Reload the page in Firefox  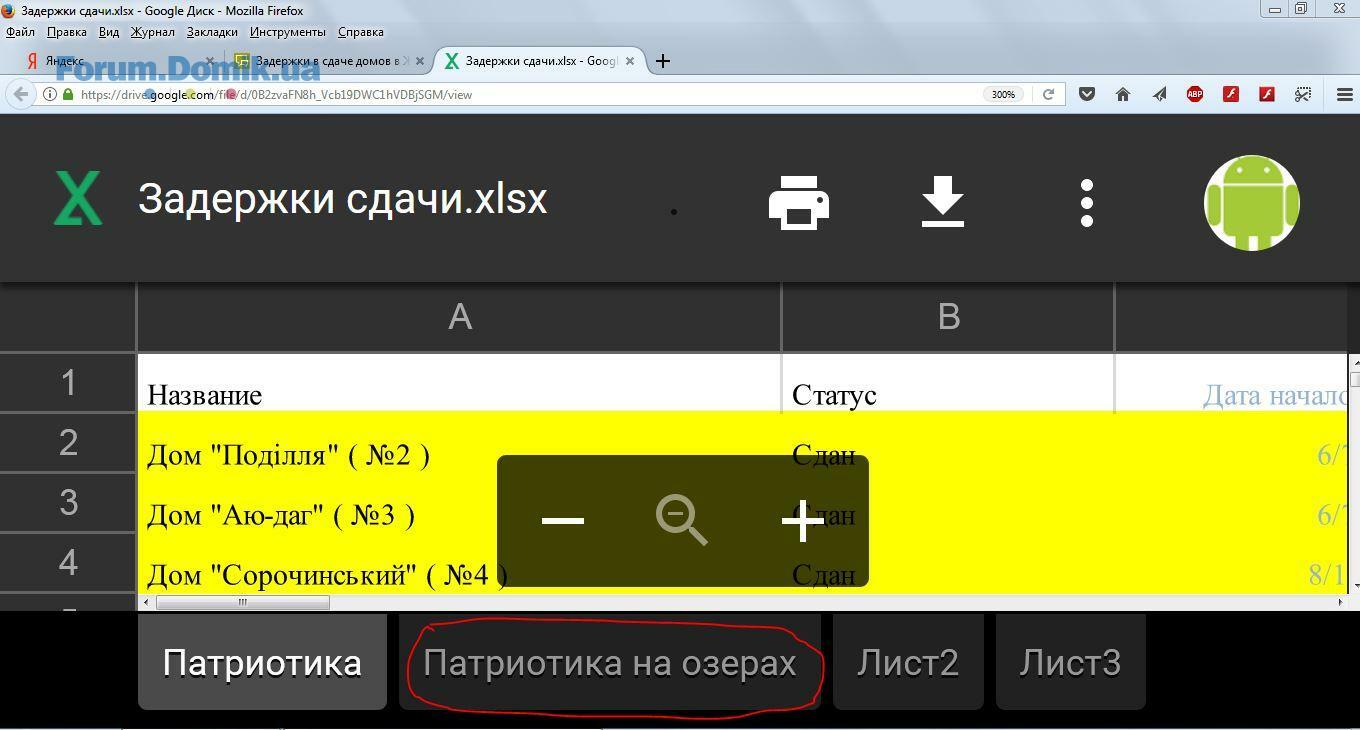1048,94
